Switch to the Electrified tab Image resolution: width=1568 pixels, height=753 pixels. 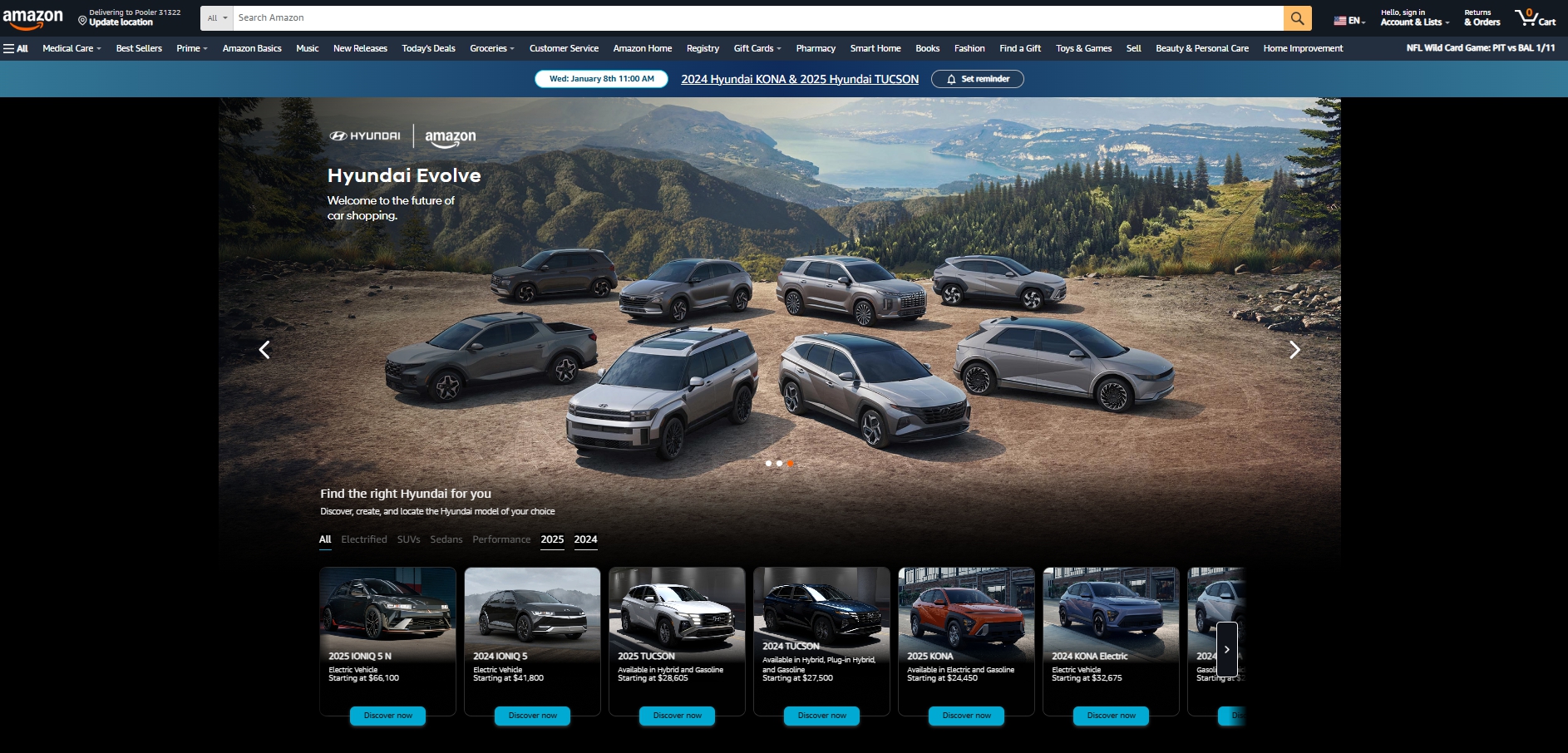pos(364,539)
